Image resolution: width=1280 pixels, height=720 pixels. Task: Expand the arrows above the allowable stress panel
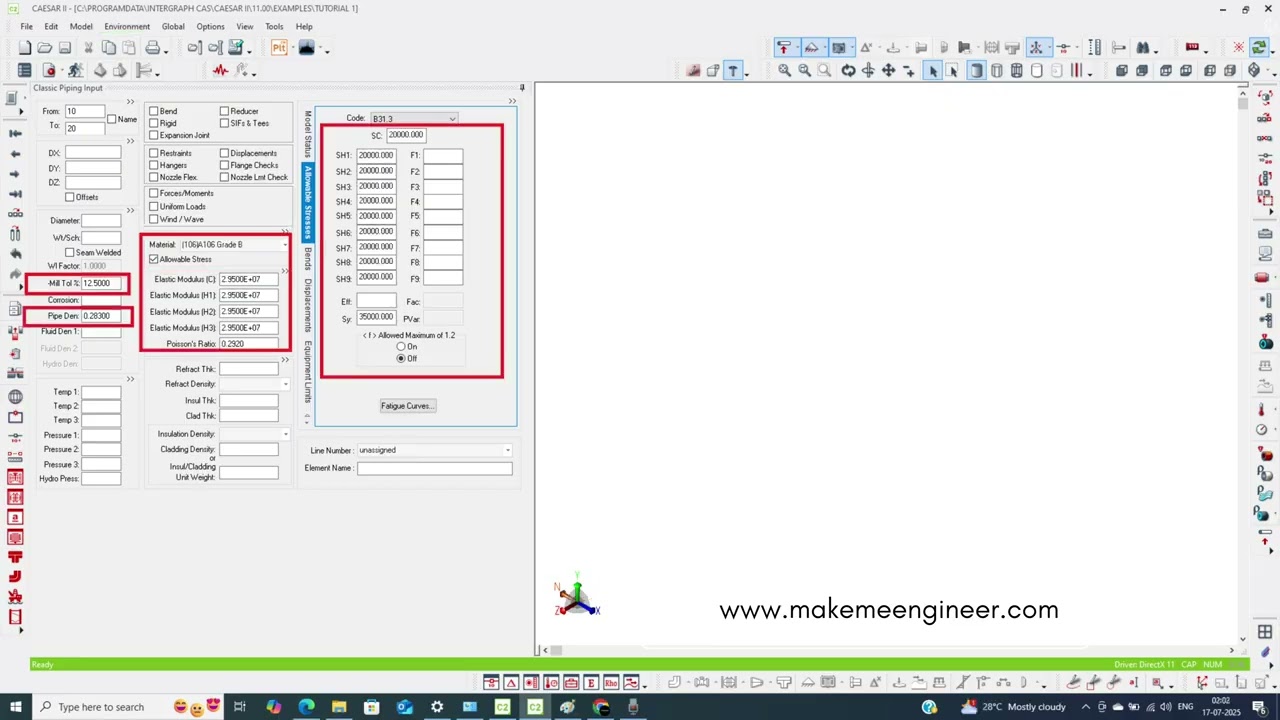coord(512,101)
